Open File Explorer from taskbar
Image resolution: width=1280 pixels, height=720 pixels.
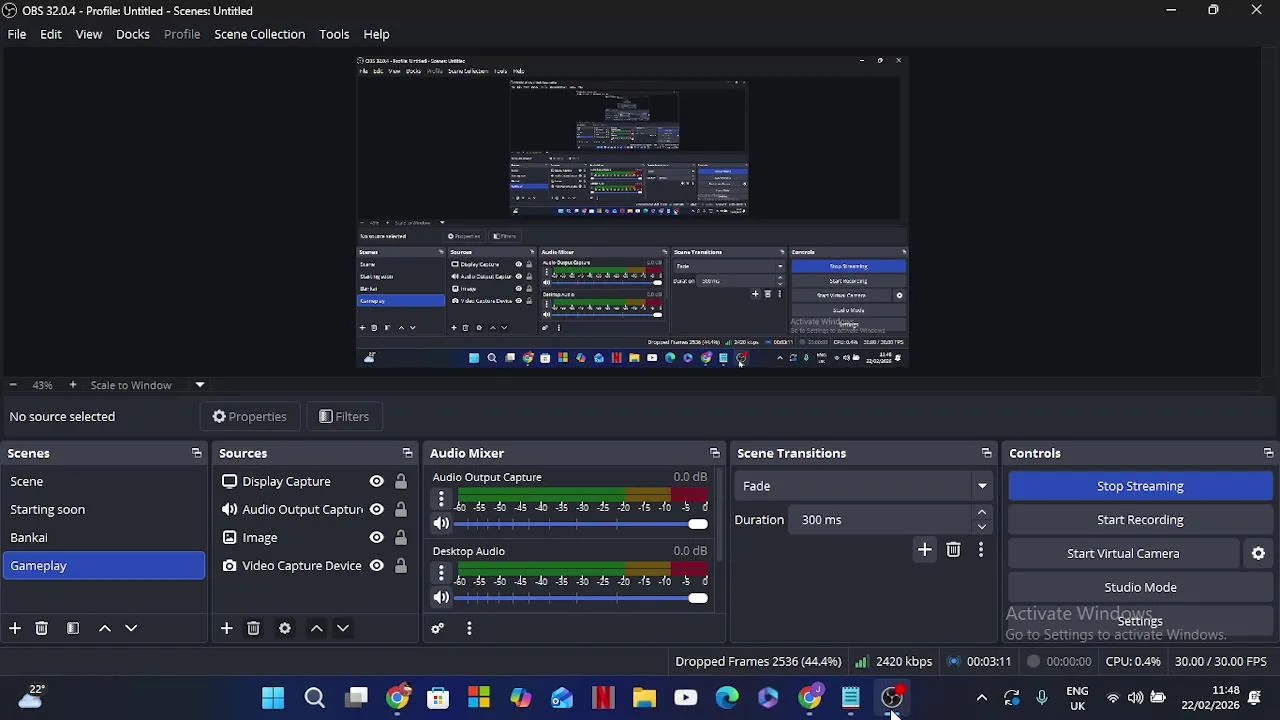point(644,698)
